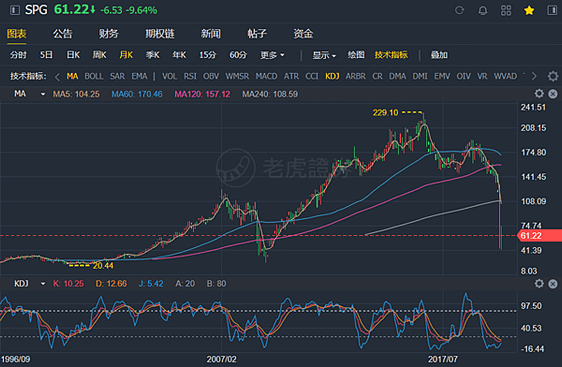The image size is (562, 367).
Task: Toggle the CCI indicator
Action: point(312,76)
